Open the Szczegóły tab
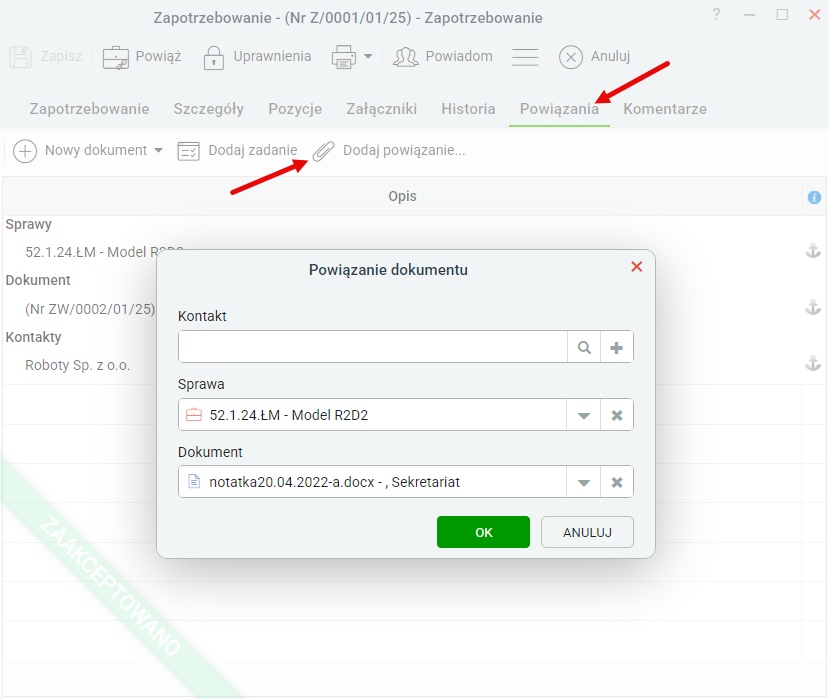Screen dimensions: 829x699 click(209, 109)
